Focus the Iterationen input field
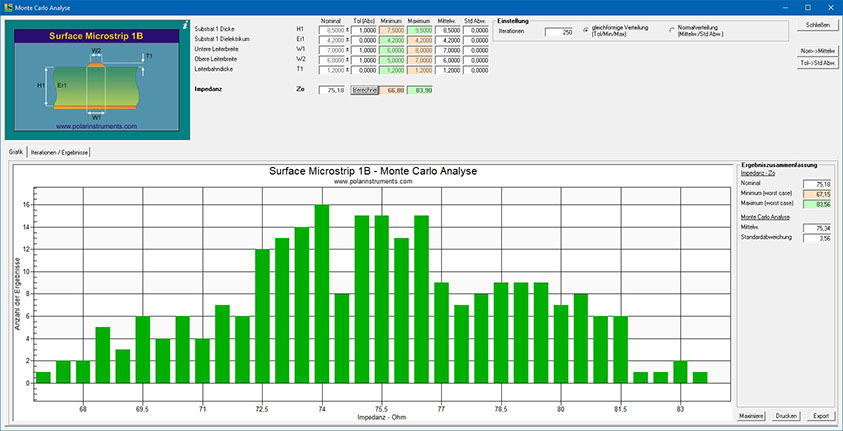 [559, 32]
